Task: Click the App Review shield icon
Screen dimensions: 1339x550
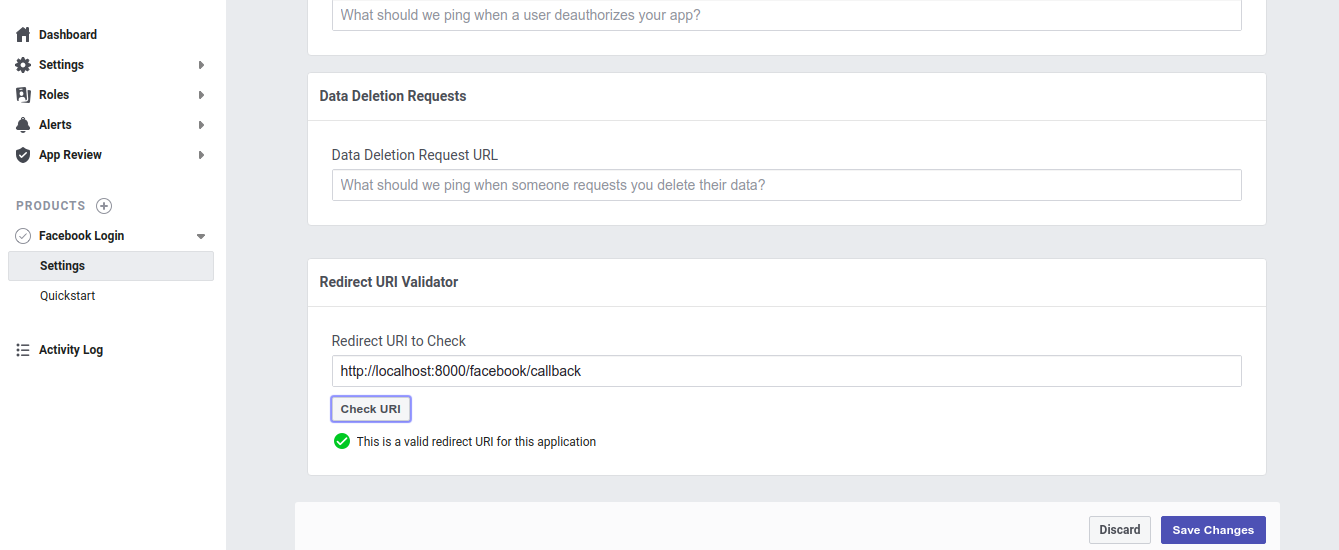Action: (23, 155)
